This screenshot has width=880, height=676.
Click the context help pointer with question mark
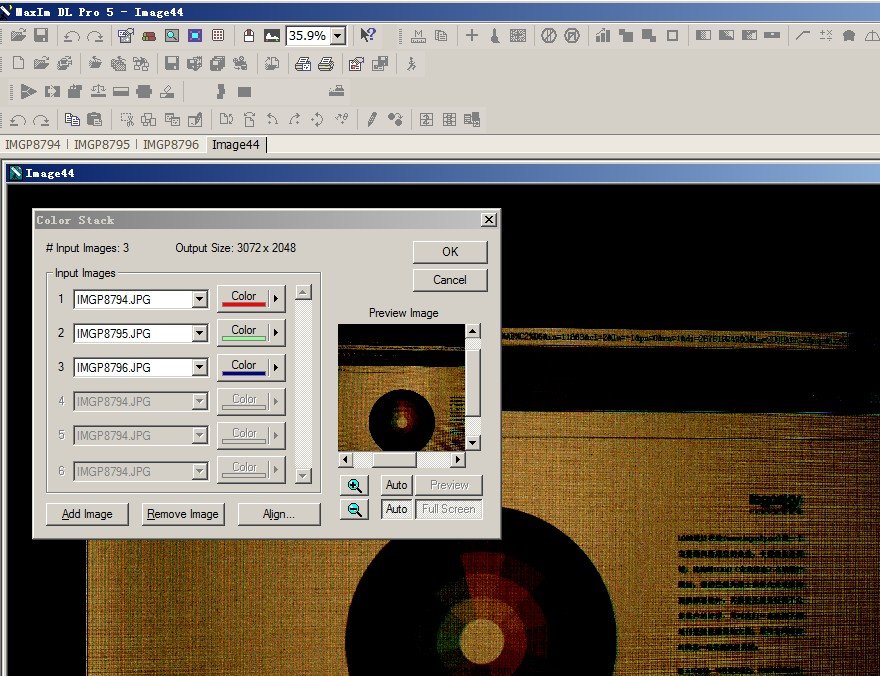point(368,35)
